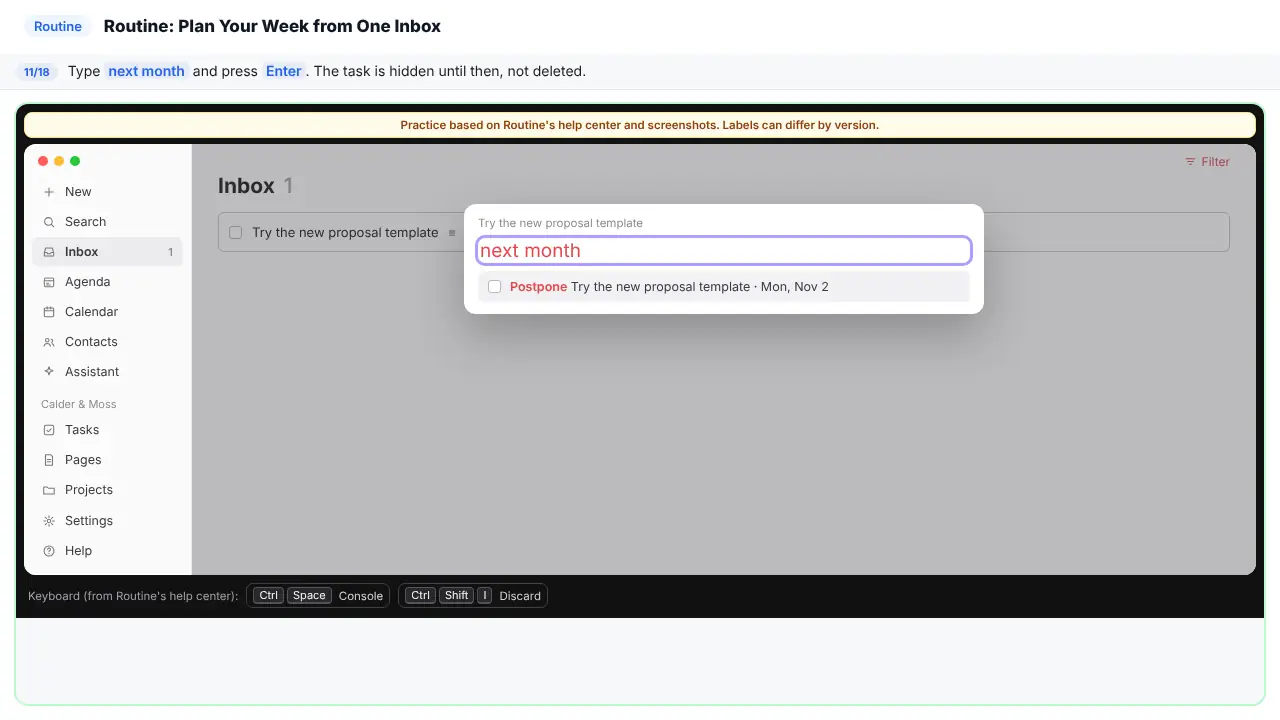Click the Help question mark icon

click(x=49, y=551)
